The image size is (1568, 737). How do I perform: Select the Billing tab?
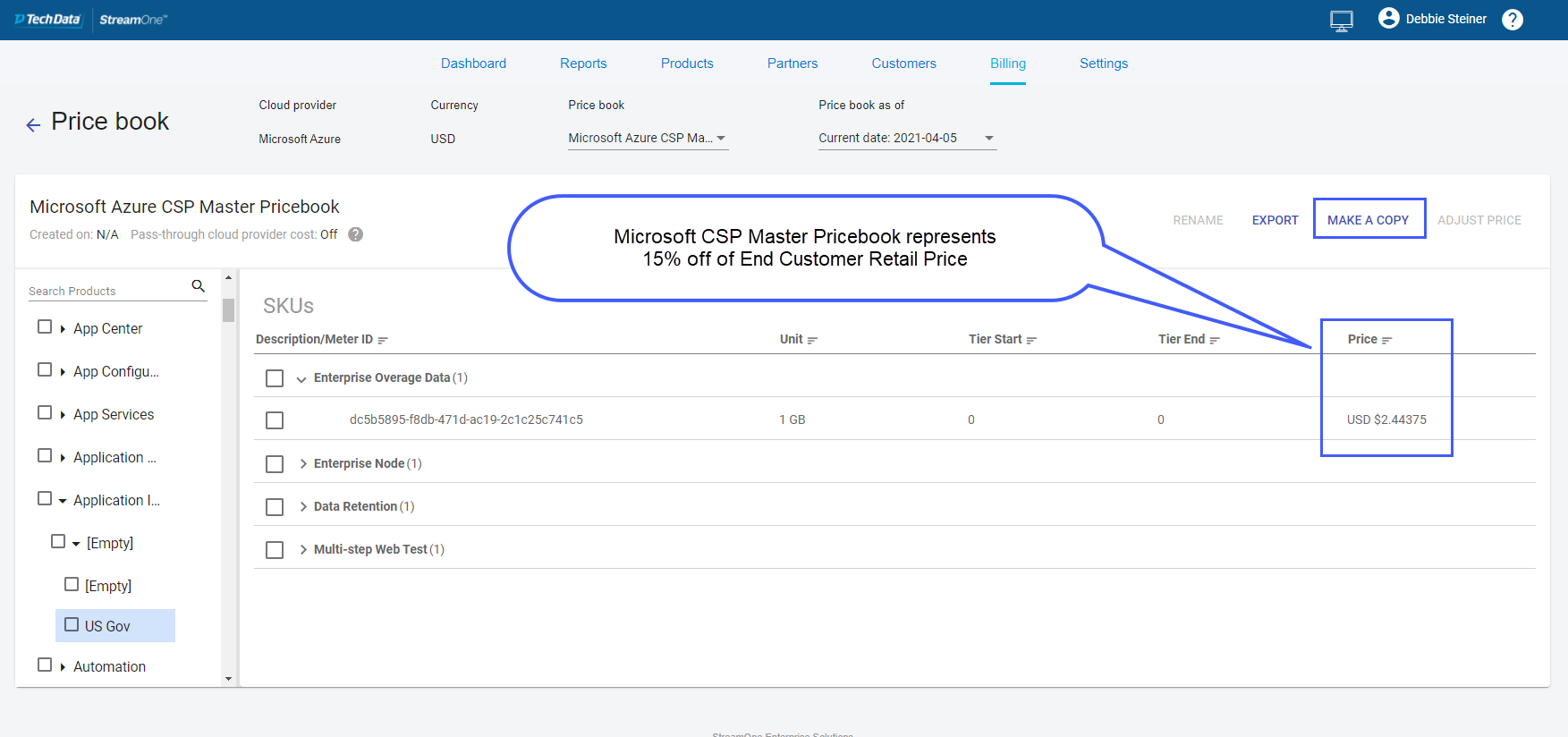tap(1008, 64)
